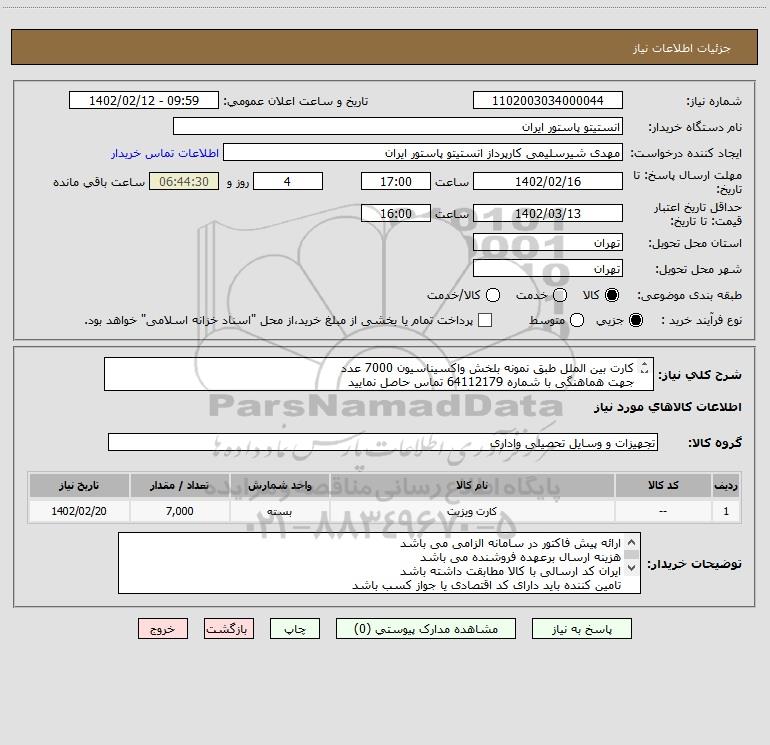Toggle the Islamic treasury payment checkbox
Image resolution: width=770 pixels, height=745 pixels.
click(x=485, y=320)
